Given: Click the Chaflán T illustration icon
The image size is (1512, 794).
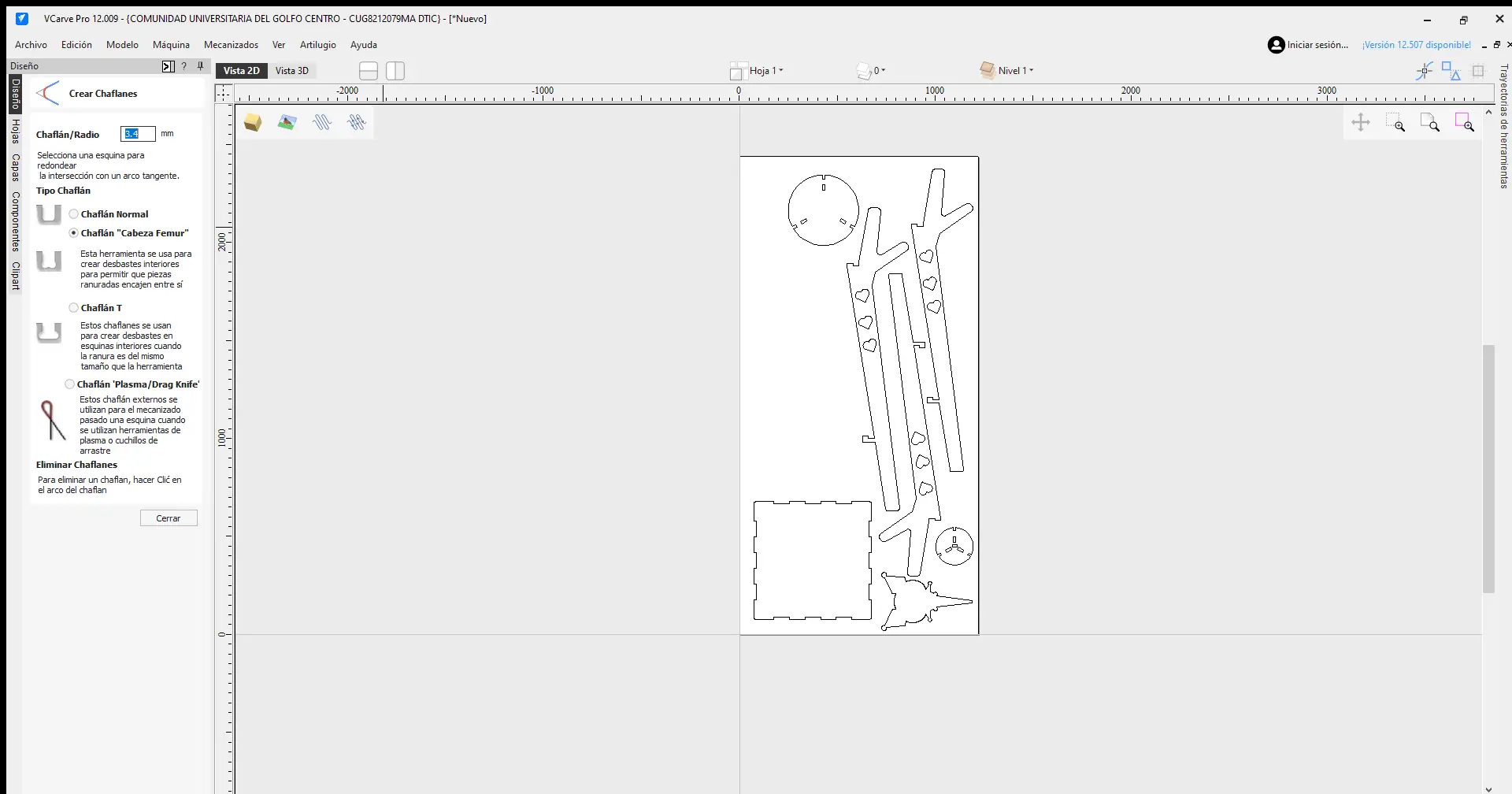Looking at the screenshot, I should point(49,333).
